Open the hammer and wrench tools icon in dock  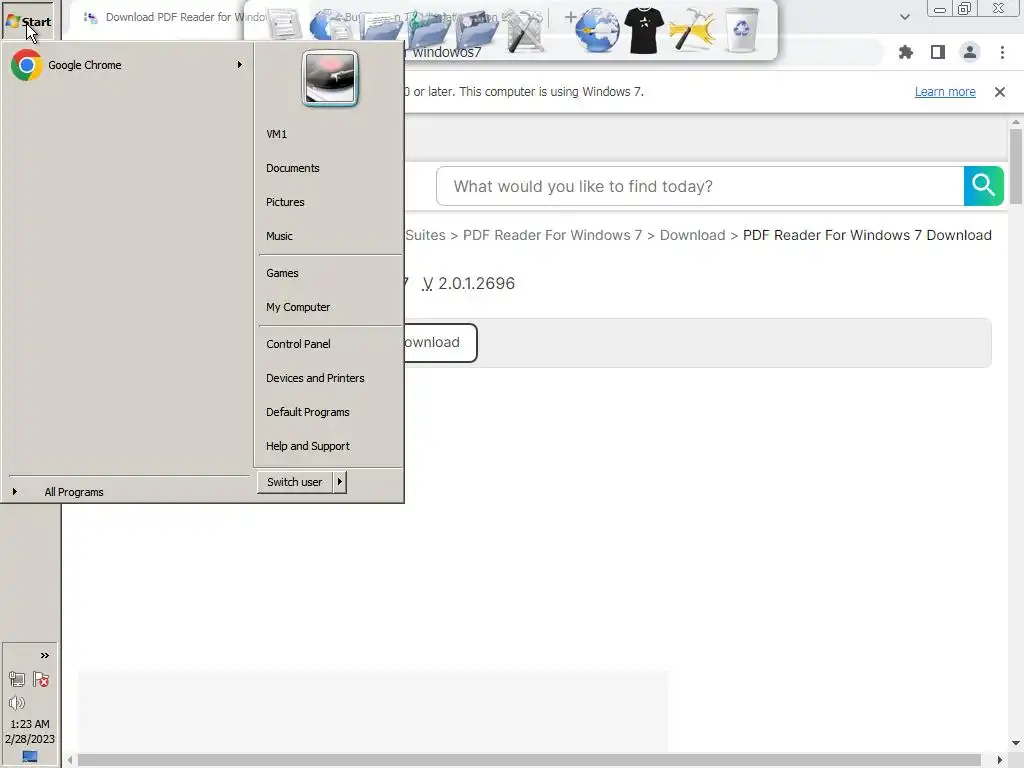524,30
